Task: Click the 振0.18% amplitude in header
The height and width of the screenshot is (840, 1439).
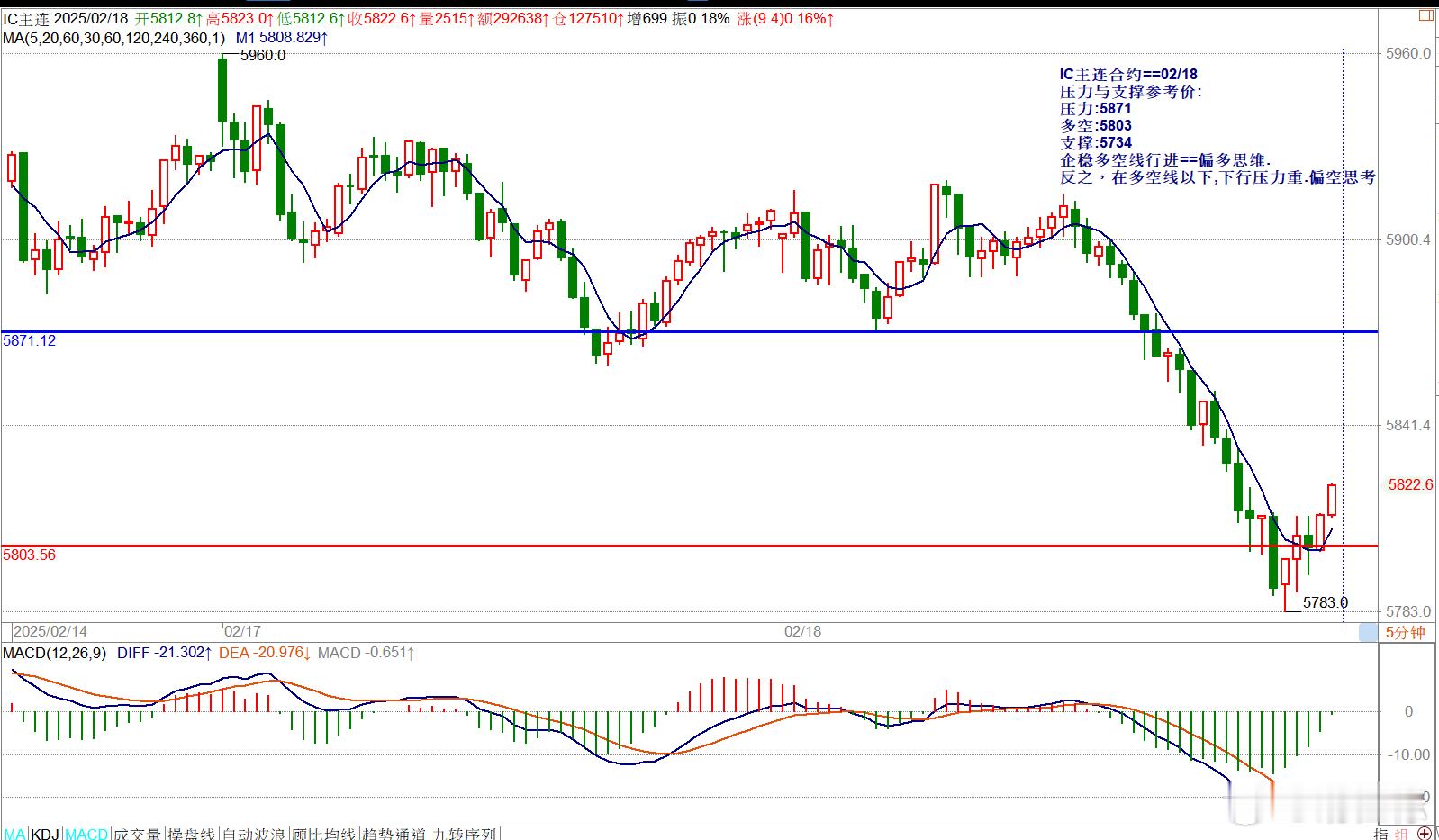Action: click(x=701, y=18)
